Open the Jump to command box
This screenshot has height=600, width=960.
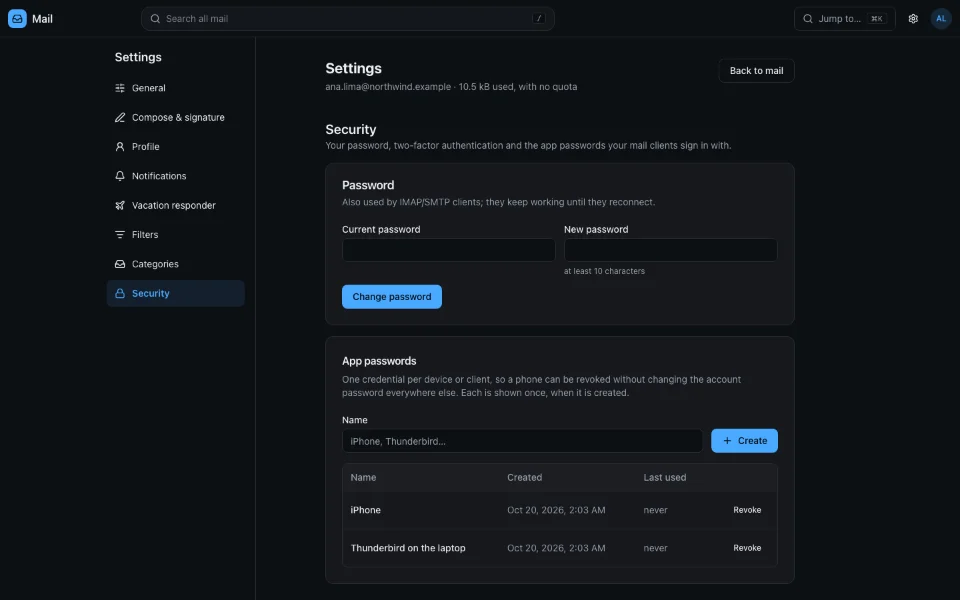tap(845, 19)
